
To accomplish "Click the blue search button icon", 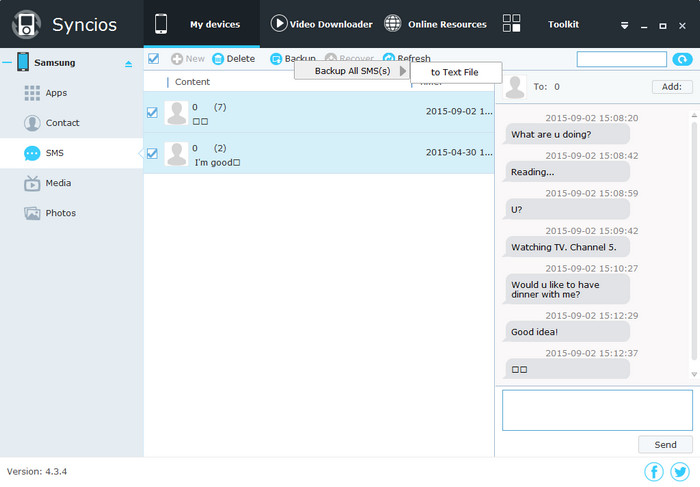I will click(x=683, y=59).
